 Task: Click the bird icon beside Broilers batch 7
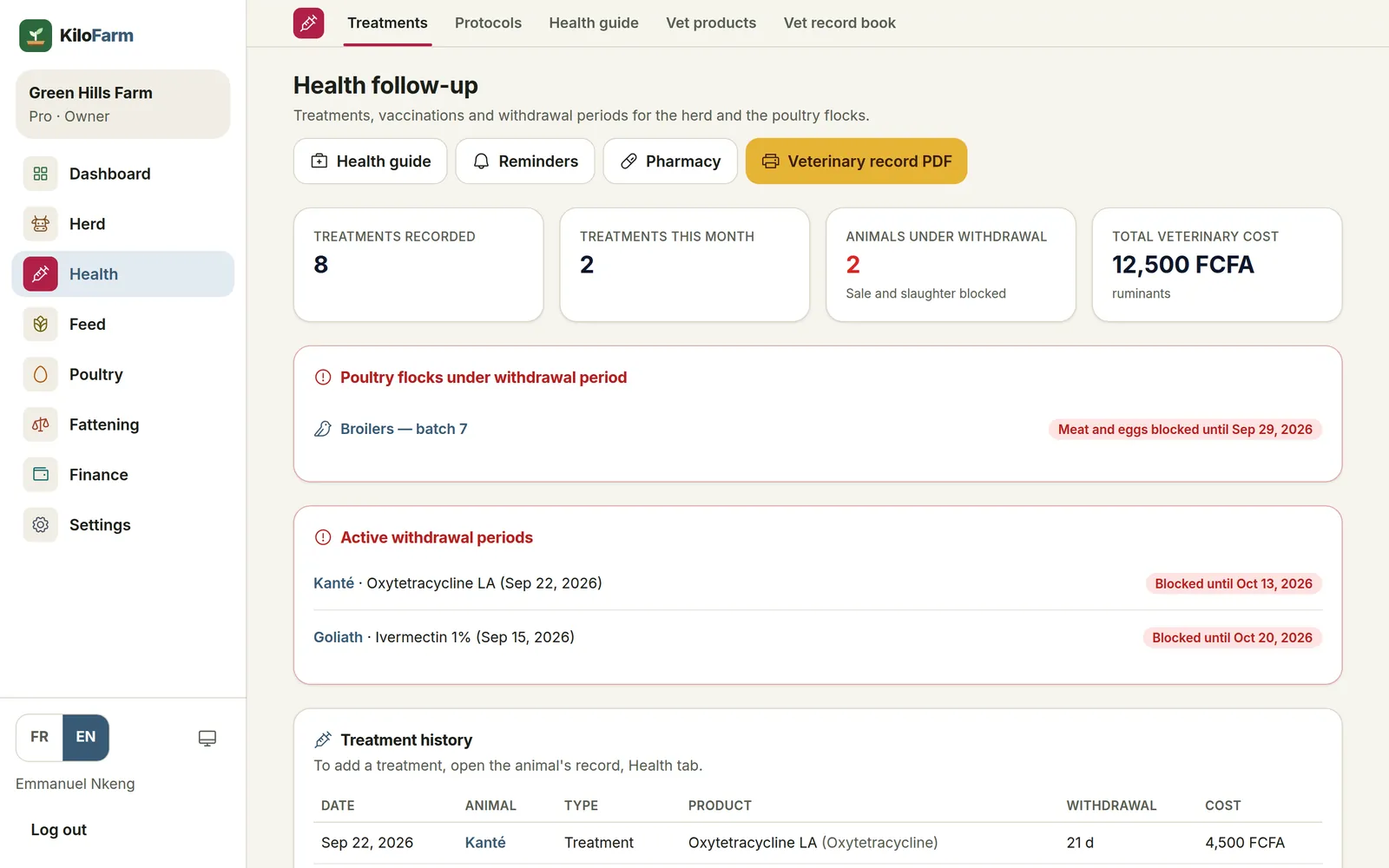(x=323, y=429)
